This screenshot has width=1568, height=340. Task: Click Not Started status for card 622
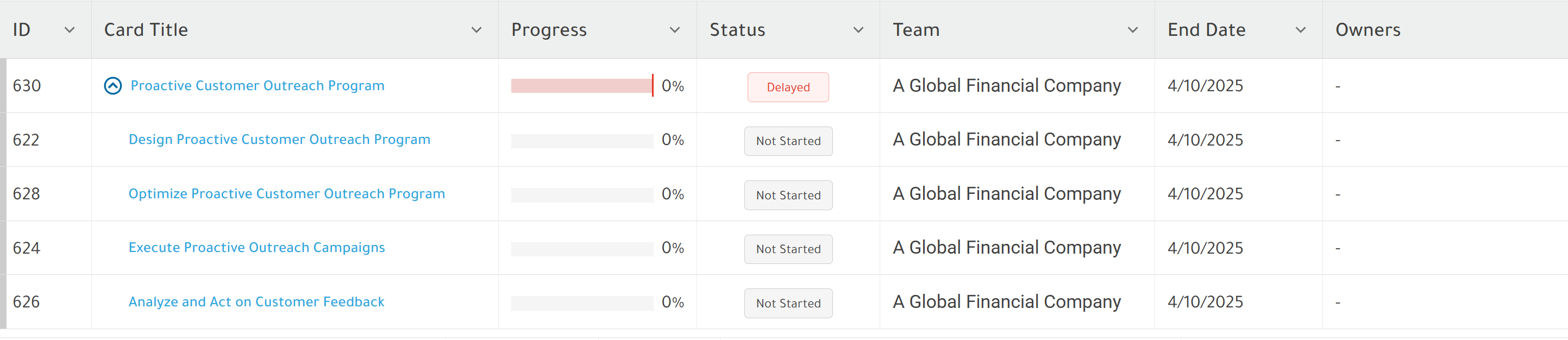(x=788, y=141)
